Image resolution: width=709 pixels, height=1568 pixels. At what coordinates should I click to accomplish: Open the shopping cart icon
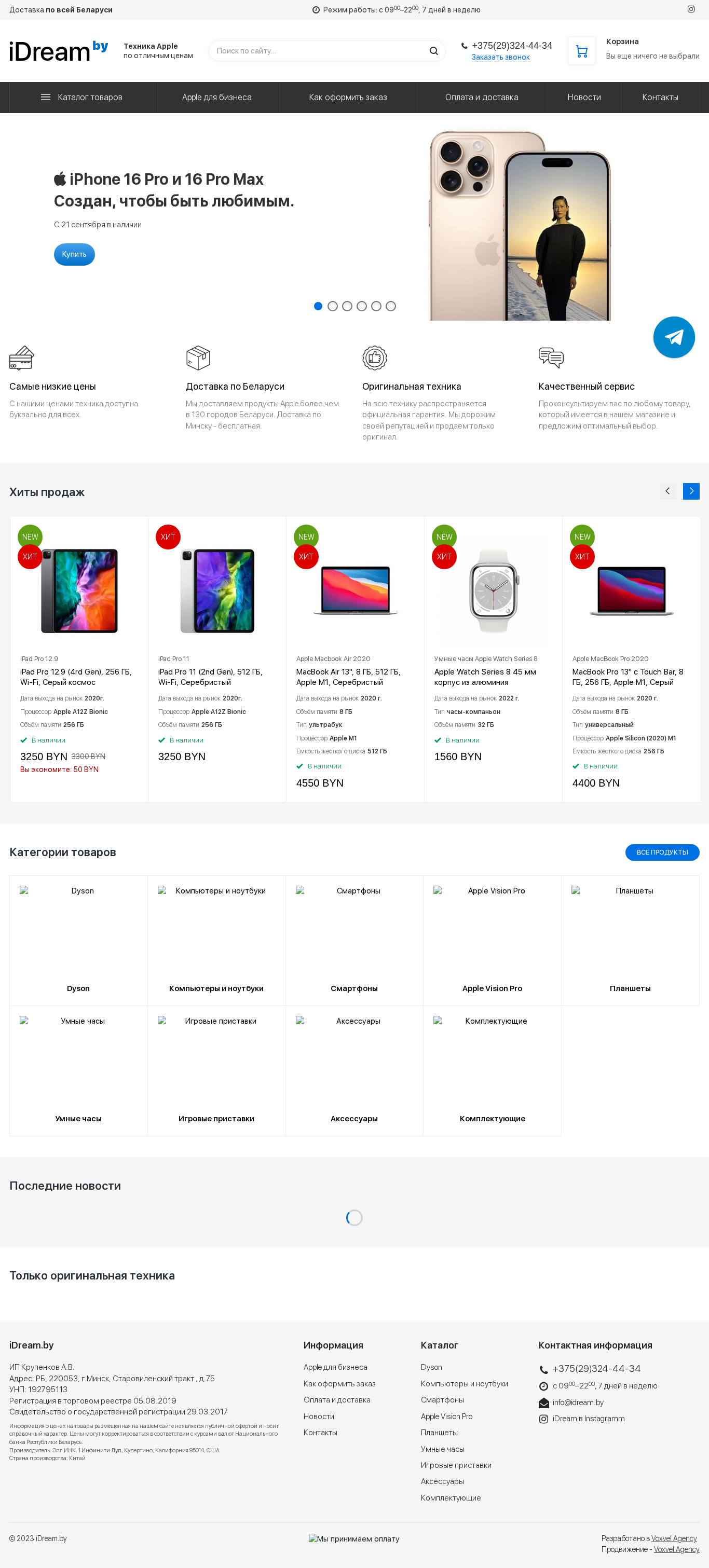582,51
